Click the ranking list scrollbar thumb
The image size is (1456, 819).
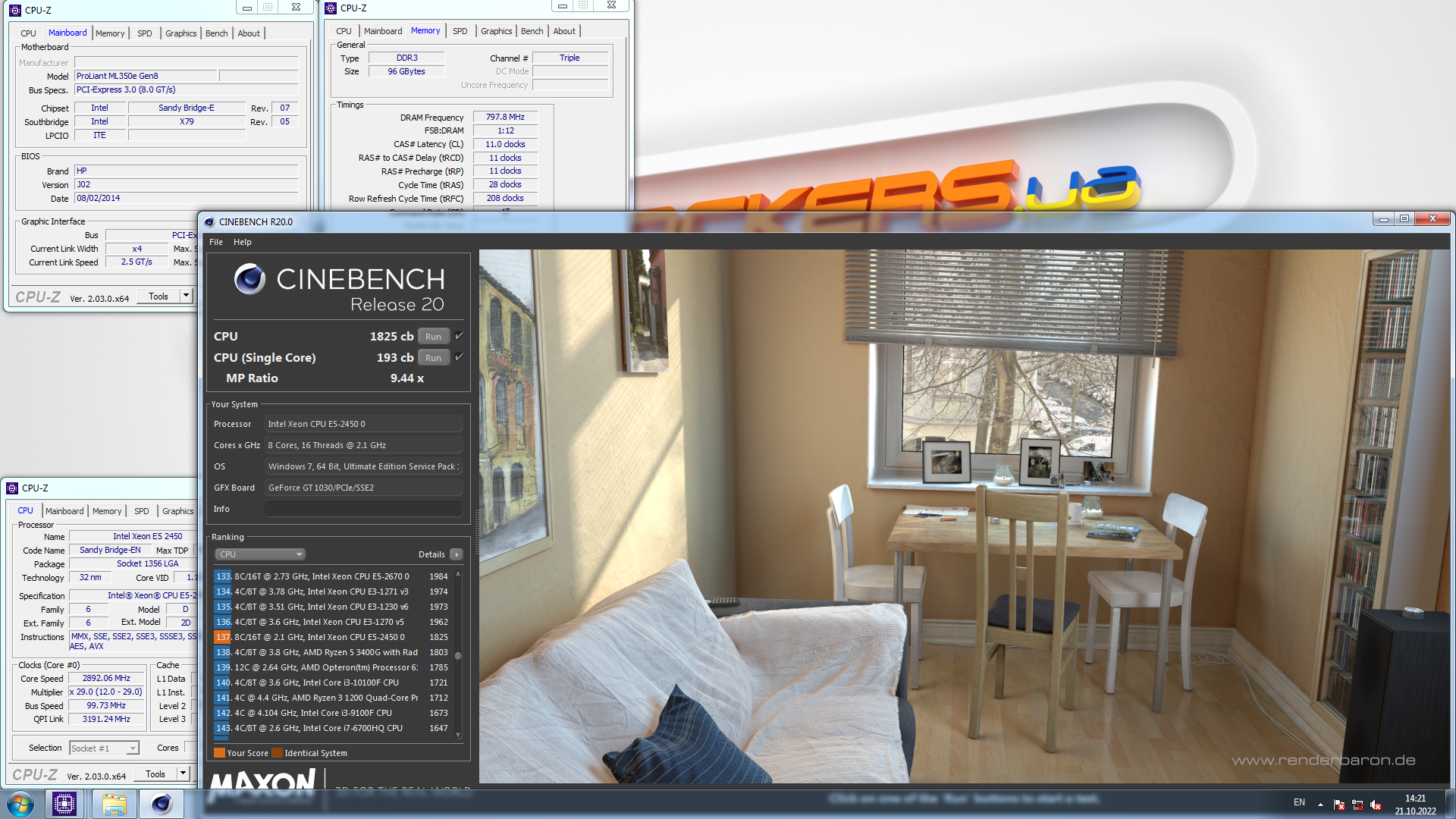click(x=458, y=655)
